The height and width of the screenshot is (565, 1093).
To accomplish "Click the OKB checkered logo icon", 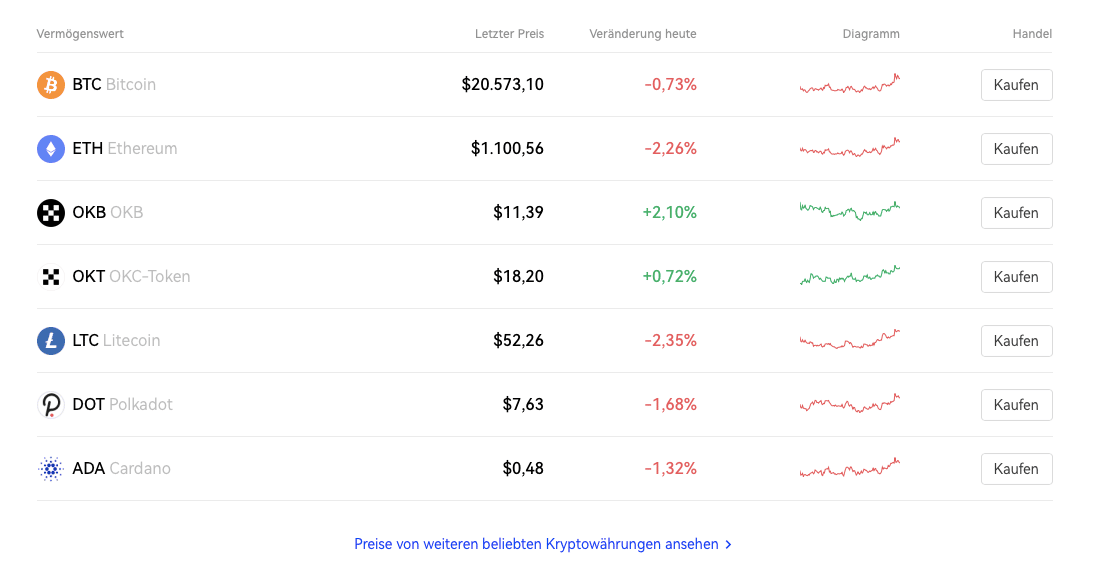I will pyautogui.click(x=50, y=213).
